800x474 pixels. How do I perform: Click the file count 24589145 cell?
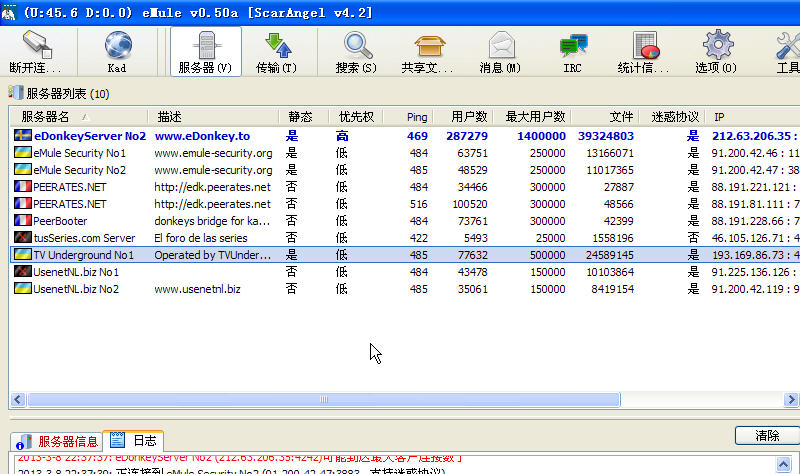(x=610, y=255)
